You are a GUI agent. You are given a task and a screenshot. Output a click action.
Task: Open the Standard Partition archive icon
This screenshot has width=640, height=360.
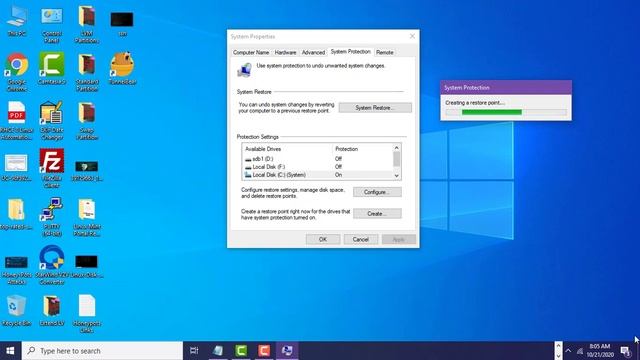pos(87,72)
